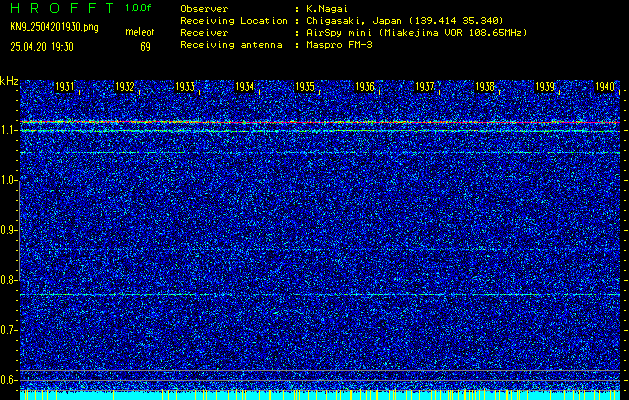
Task: Click Chigasaki, Japan coordinates text
Action: tap(404, 21)
